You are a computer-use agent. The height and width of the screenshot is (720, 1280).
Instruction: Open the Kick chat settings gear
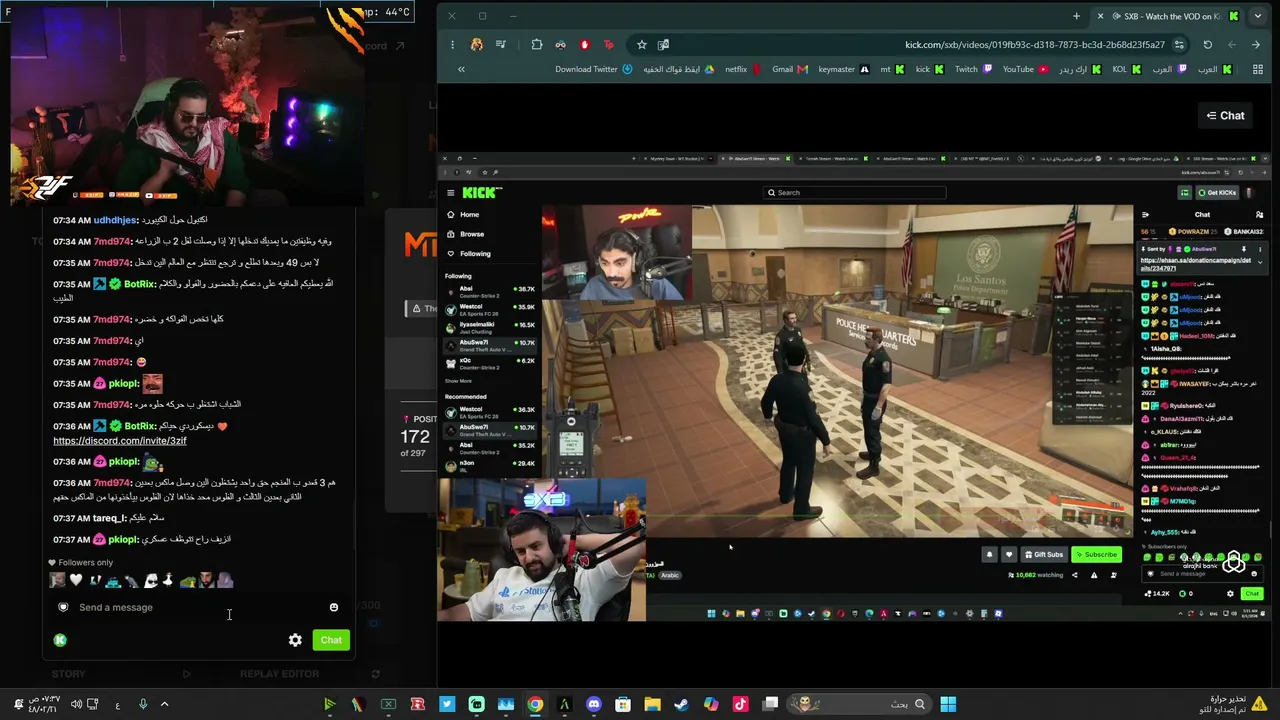[x=295, y=640]
